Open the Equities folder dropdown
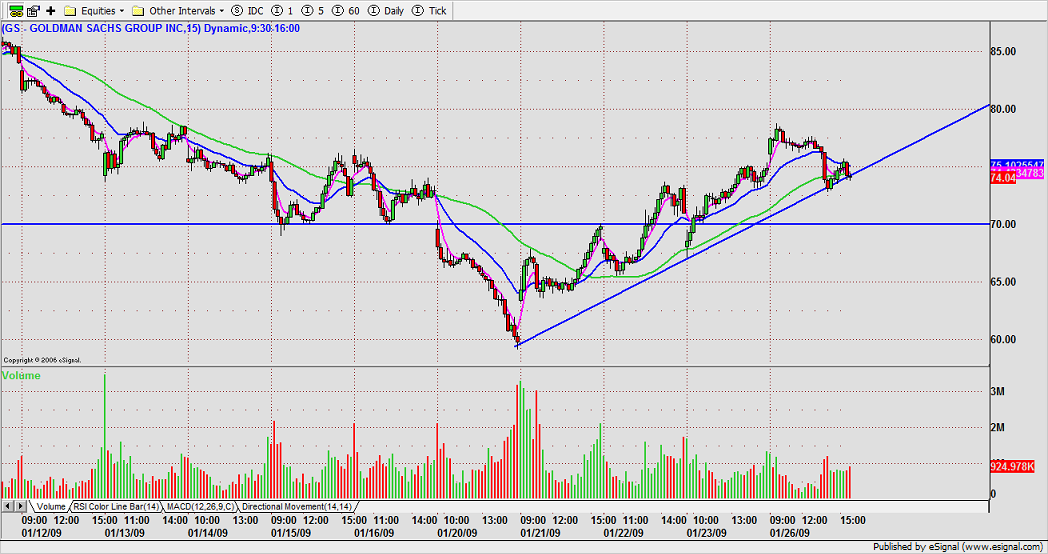 click(x=96, y=11)
